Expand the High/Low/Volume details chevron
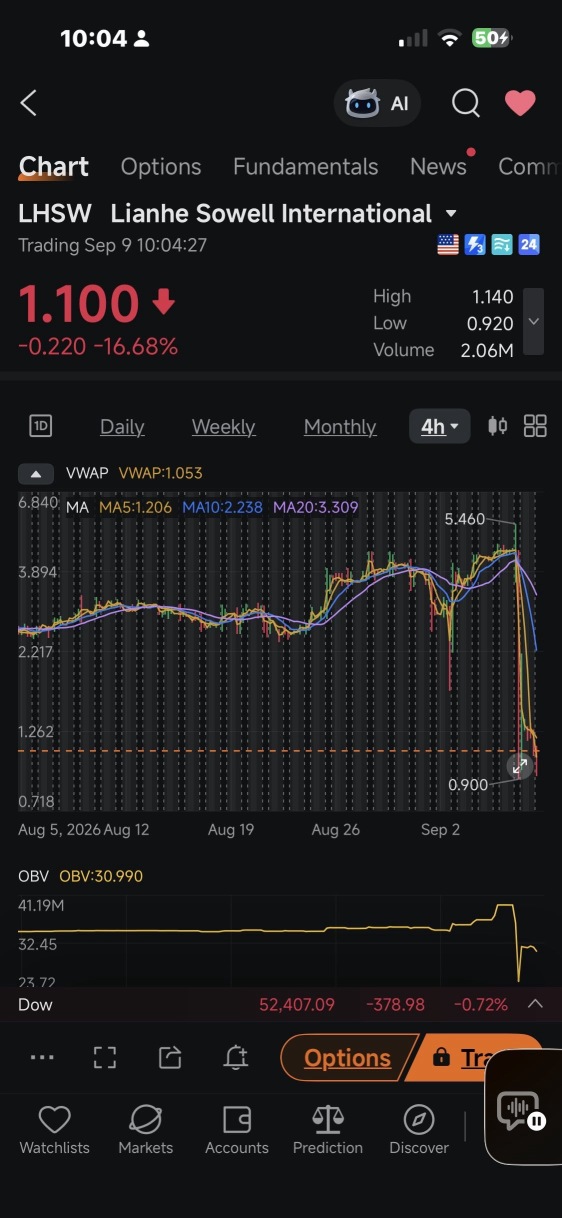The image size is (562, 1218). [534, 322]
